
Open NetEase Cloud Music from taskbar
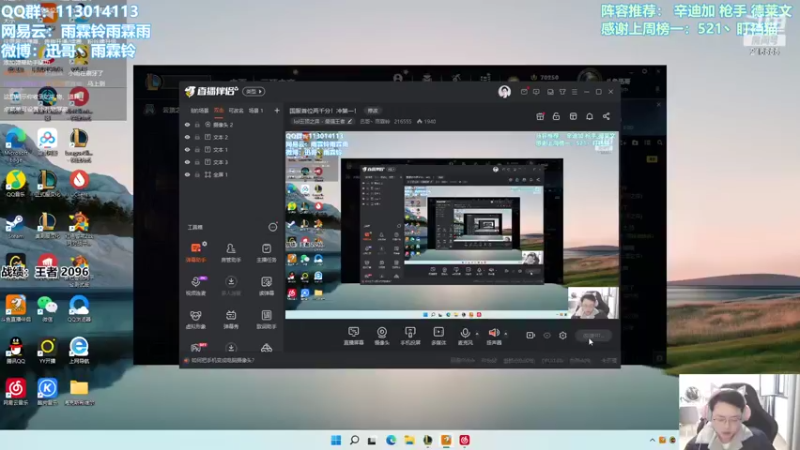click(x=464, y=440)
